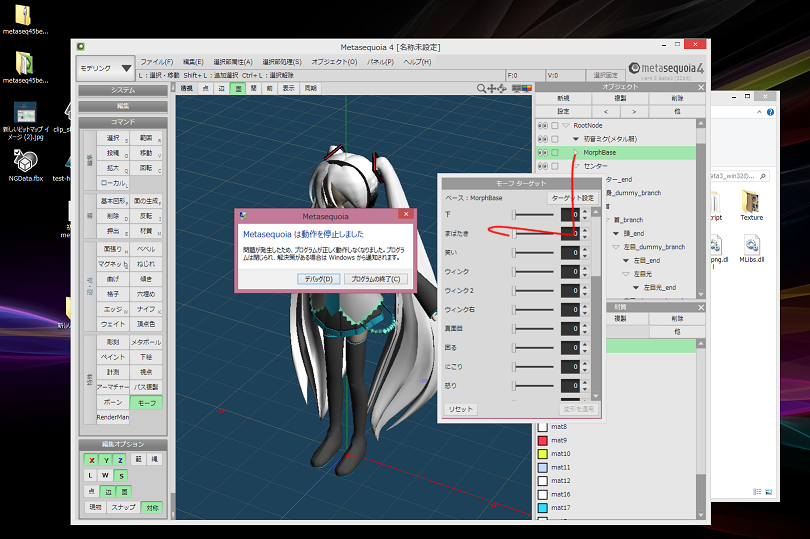
Task: Click リセット button in morph panel
Action: [x=460, y=409]
